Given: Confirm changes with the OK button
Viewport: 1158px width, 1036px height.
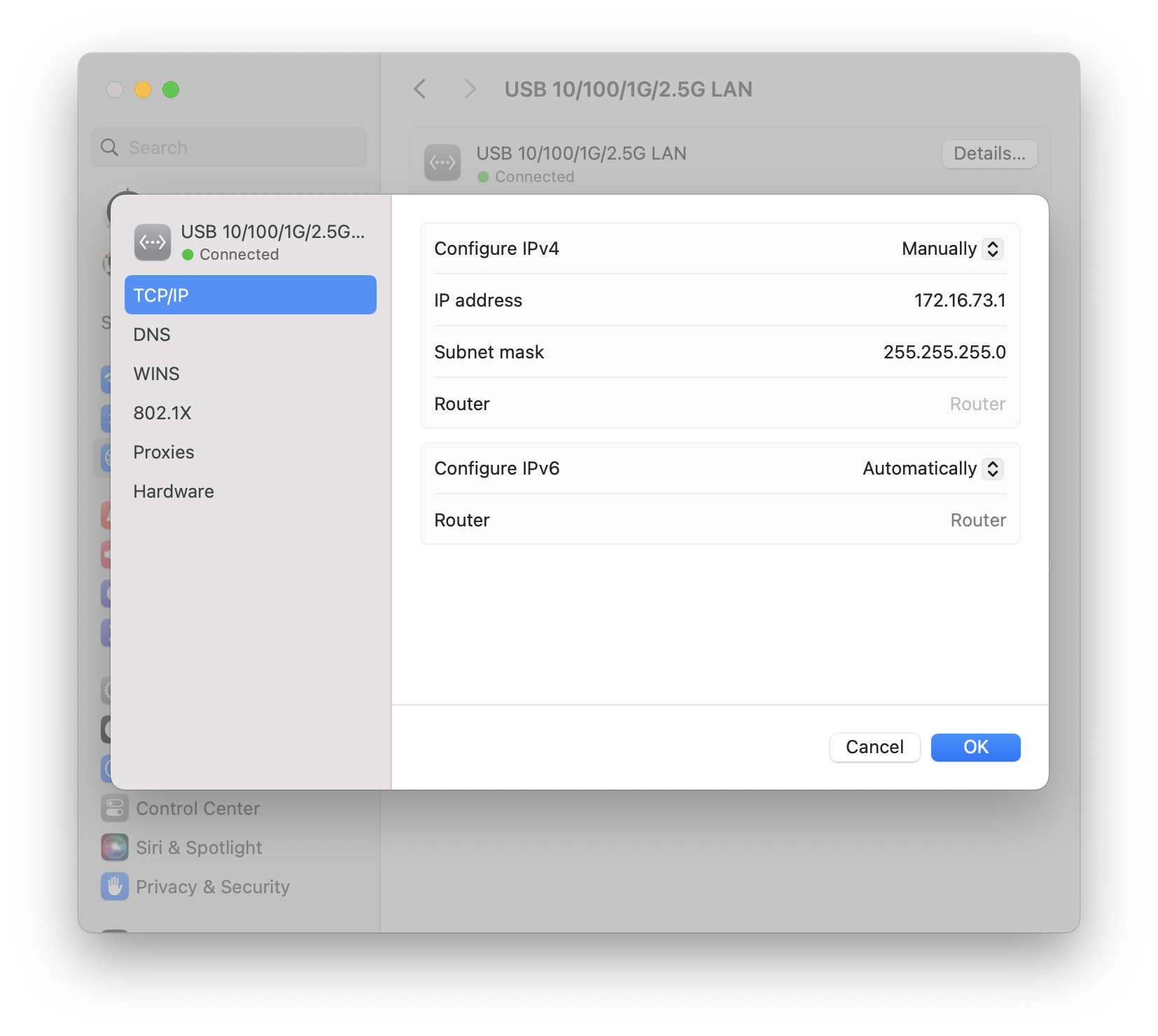Looking at the screenshot, I should coord(975,747).
